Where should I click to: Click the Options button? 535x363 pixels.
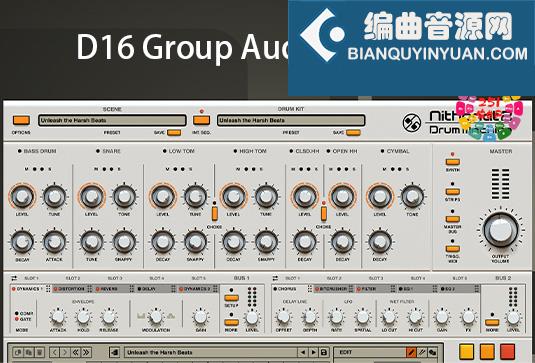pyautogui.click(x=21, y=120)
